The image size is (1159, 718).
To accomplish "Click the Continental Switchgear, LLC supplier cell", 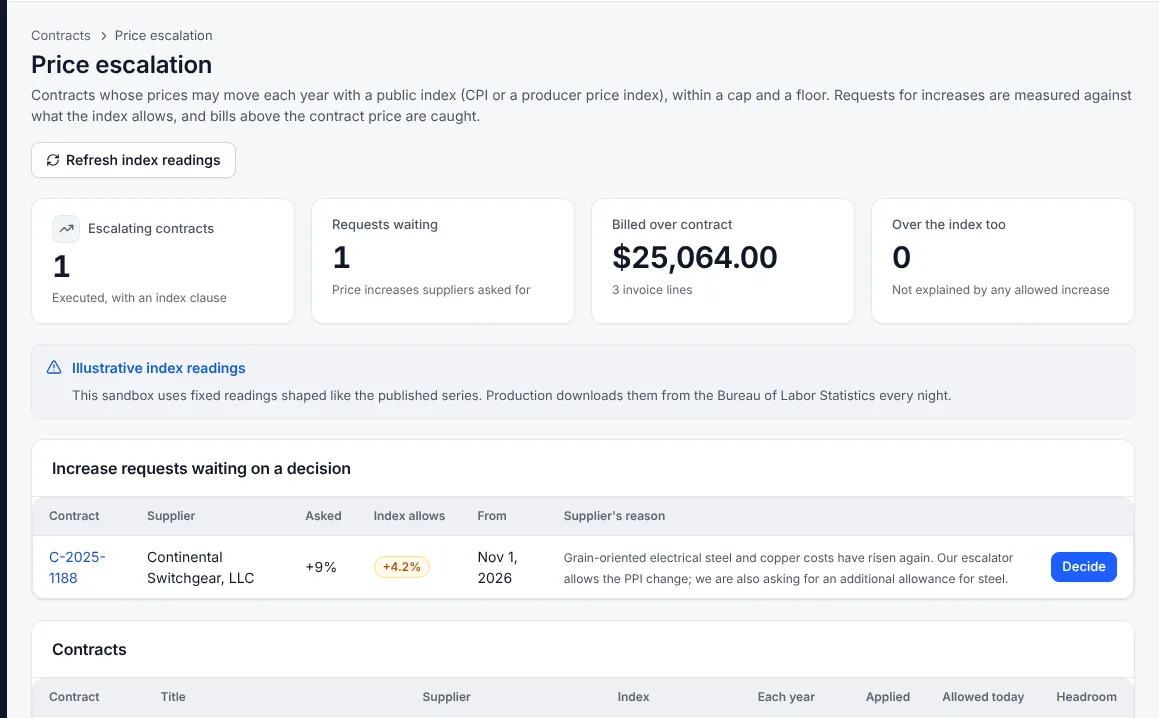I will (x=200, y=567).
